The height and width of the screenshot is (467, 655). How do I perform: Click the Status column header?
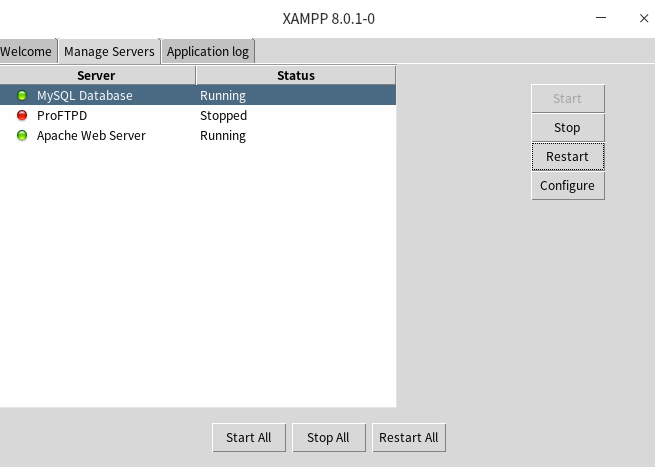[x=296, y=75]
